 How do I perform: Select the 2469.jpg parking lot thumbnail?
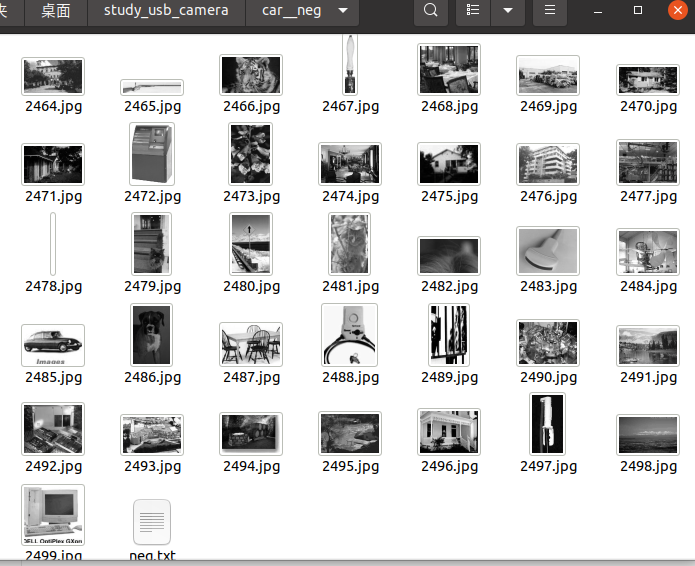point(548,75)
